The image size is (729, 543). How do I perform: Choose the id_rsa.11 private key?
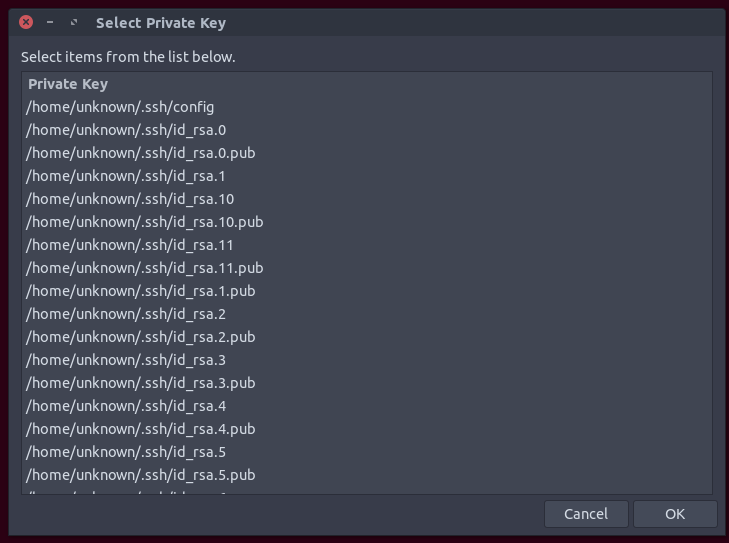[130, 245]
